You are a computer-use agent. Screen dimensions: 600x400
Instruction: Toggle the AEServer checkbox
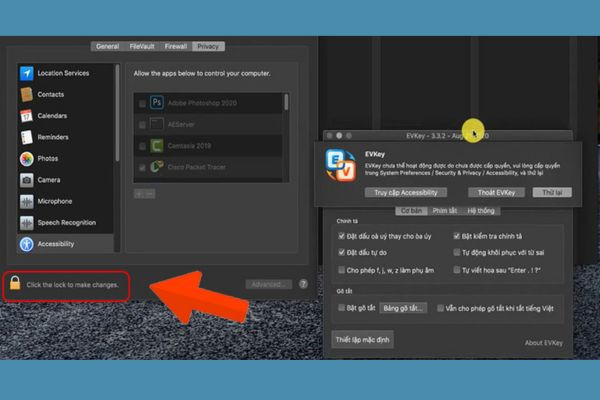(x=142, y=125)
